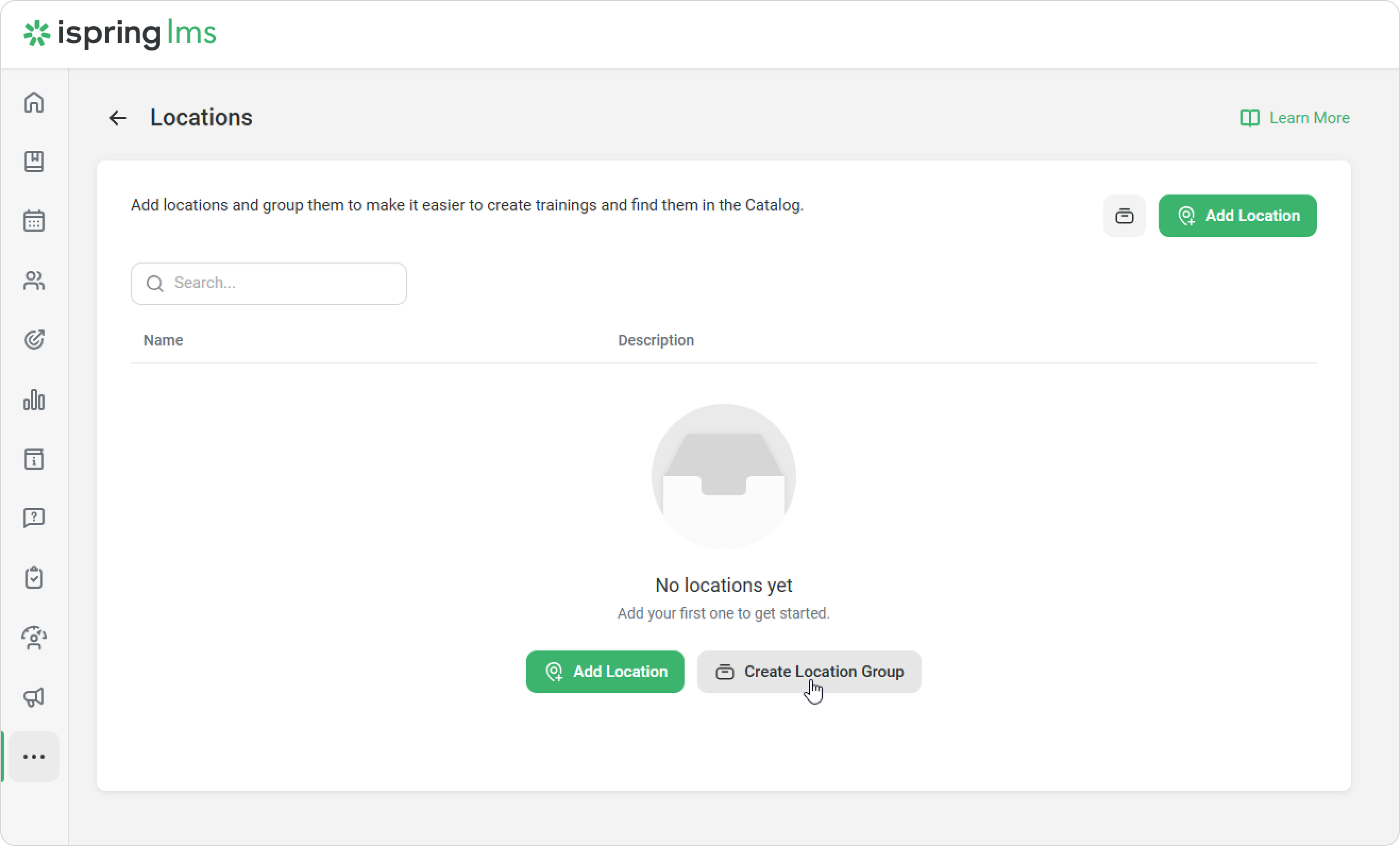The image size is (1400, 846).
Task: Open the clipboard checkmark tasks icon
Action: [x=34, y=578]
